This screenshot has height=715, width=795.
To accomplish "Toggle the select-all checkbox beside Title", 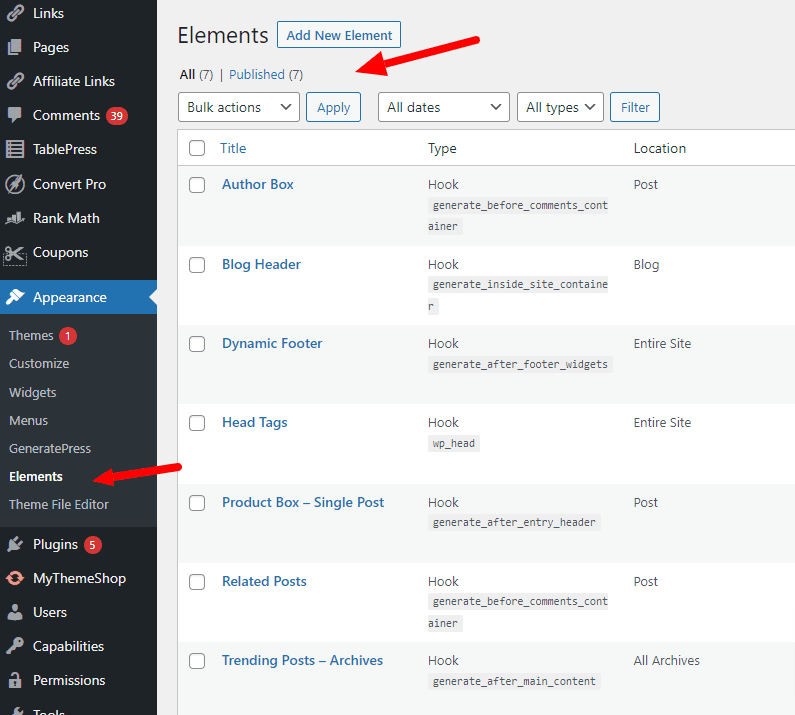I will tap(197, 148).
